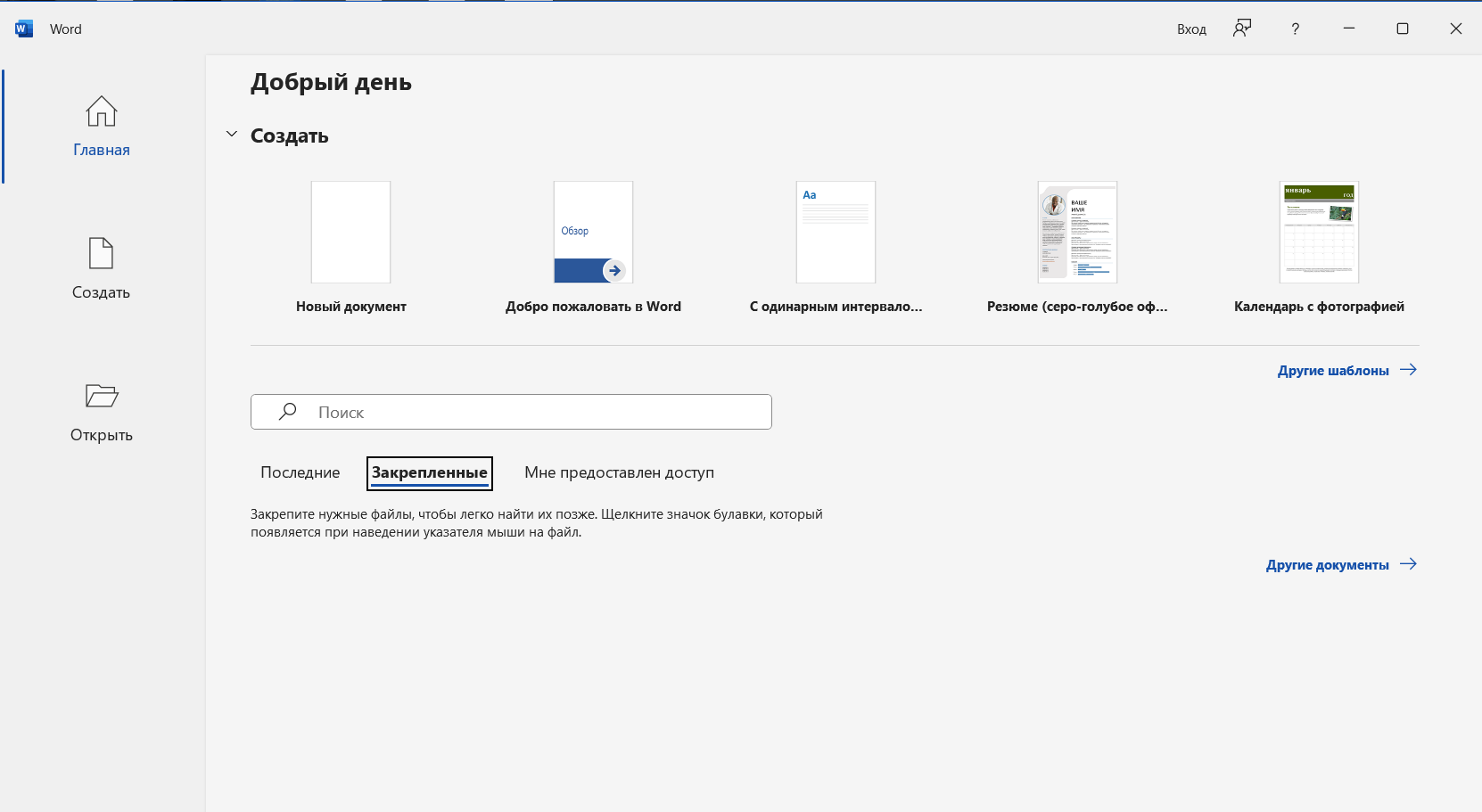Click the Открыть folder icon
Image resolution: width=1482 pixels, height=812 pixels.
pyautogui.click(x=101, y=396)
